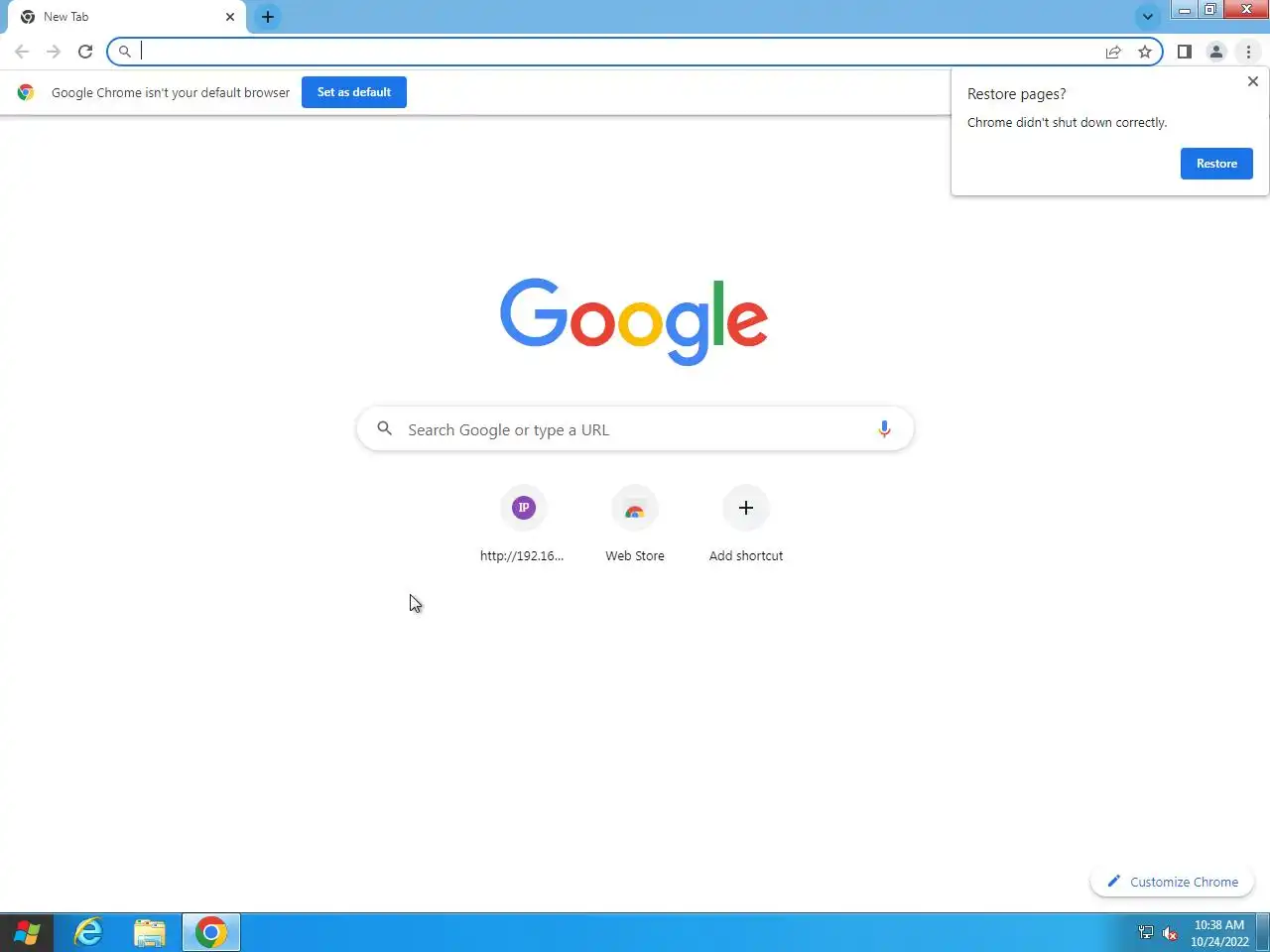Share this page icon in address bar

coord(1113,52)
